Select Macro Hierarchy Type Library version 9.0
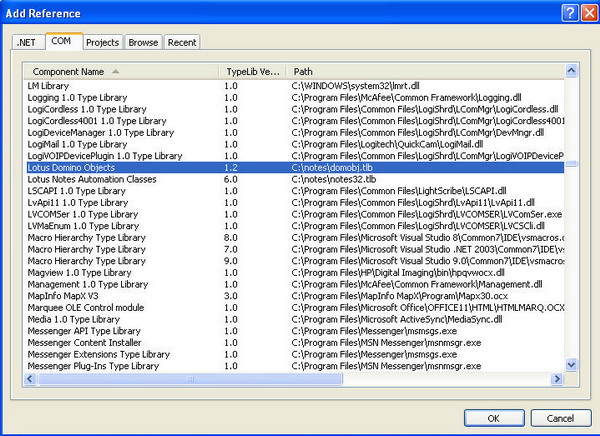 point(295,261)
